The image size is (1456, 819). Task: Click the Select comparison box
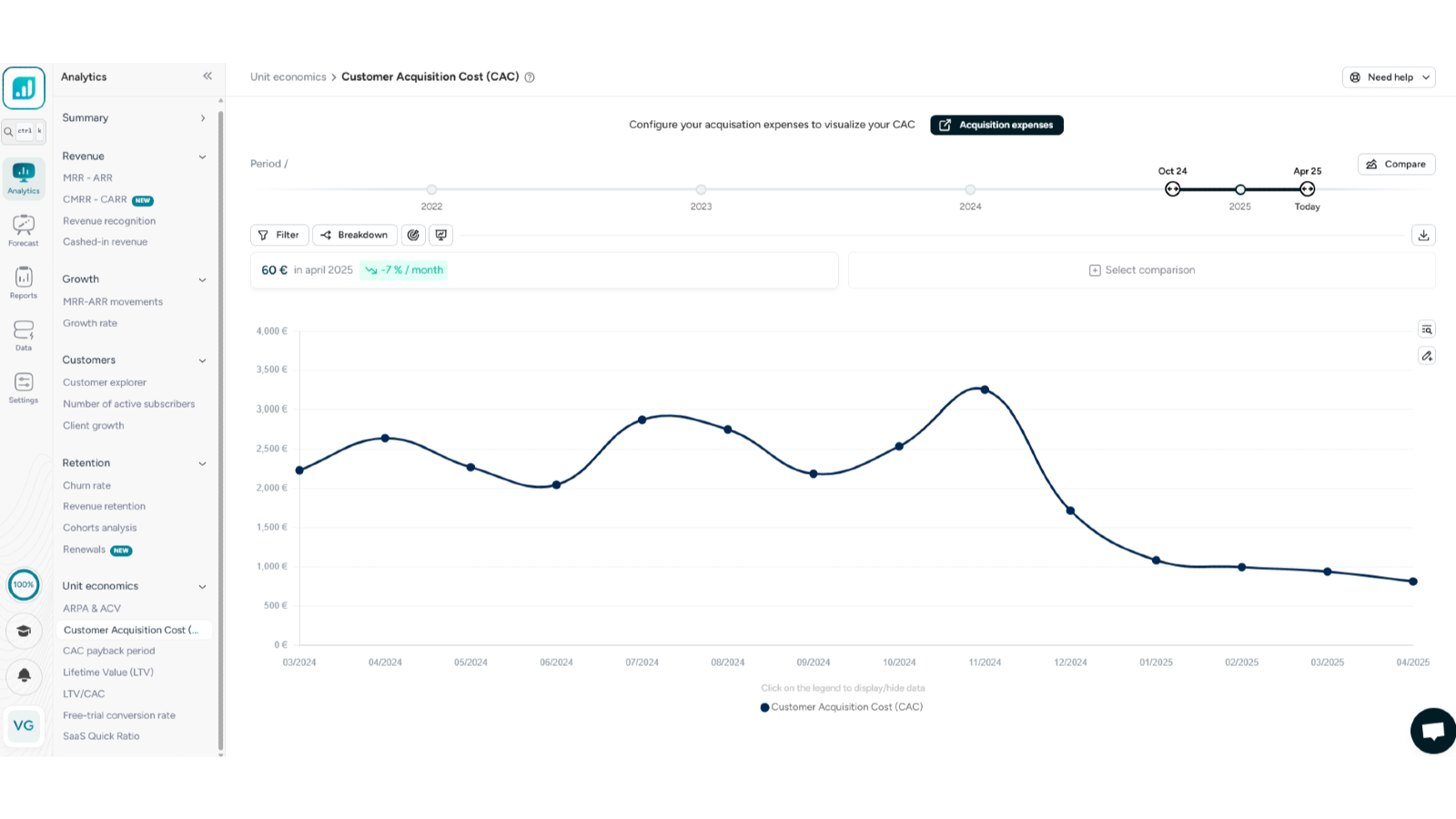pyautogui.click(x=1141, y=270)
